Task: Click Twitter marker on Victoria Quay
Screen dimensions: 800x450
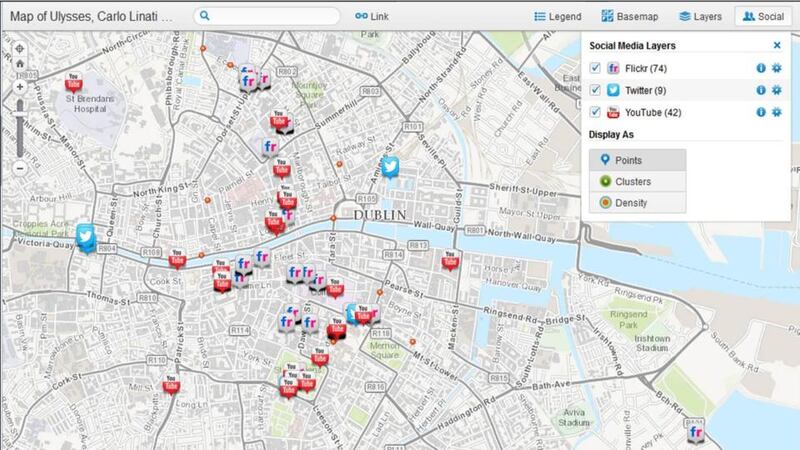Action: pos(87,236)
